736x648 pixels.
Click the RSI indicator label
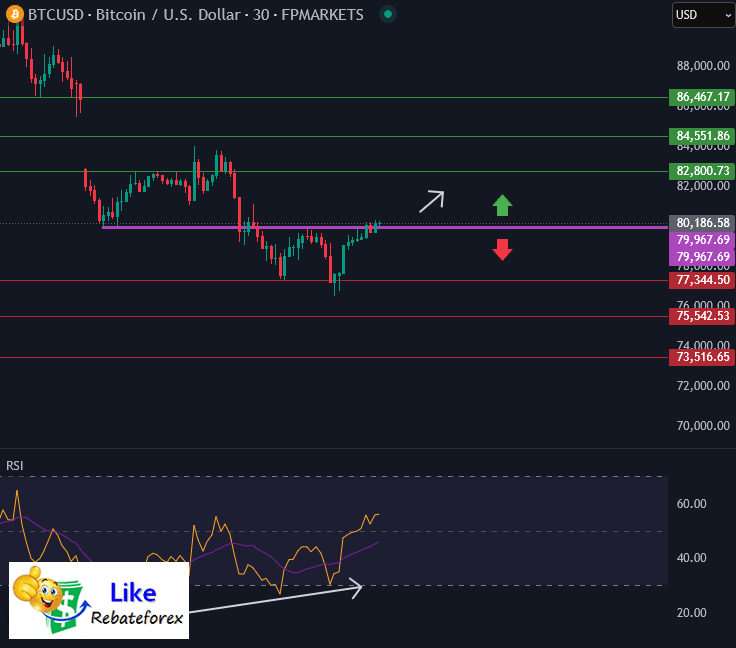[15, 465]
